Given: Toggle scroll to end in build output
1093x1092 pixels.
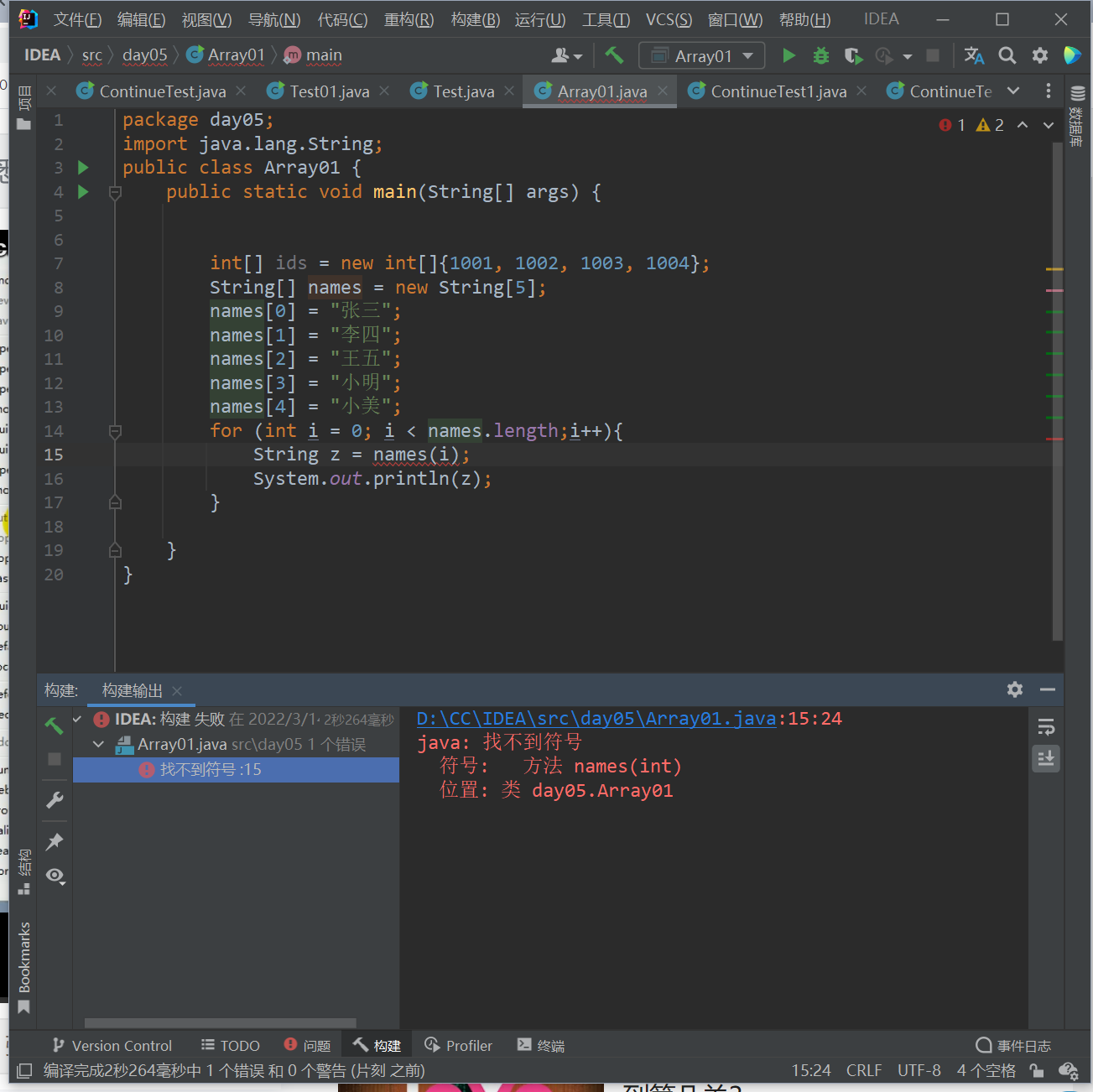Looking at the screenshot, I should tap(1046, 759).
